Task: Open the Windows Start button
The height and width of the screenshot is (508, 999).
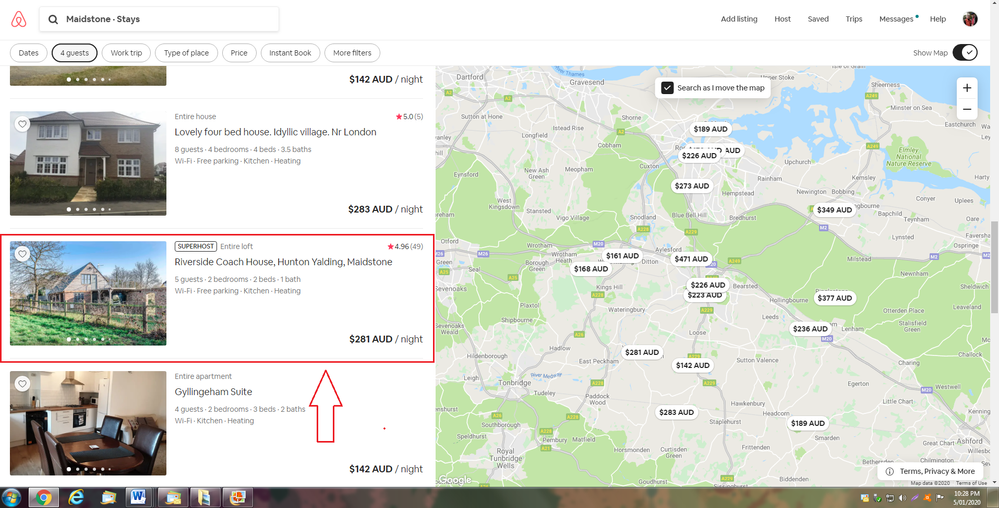Action: [x=11, y=498]
